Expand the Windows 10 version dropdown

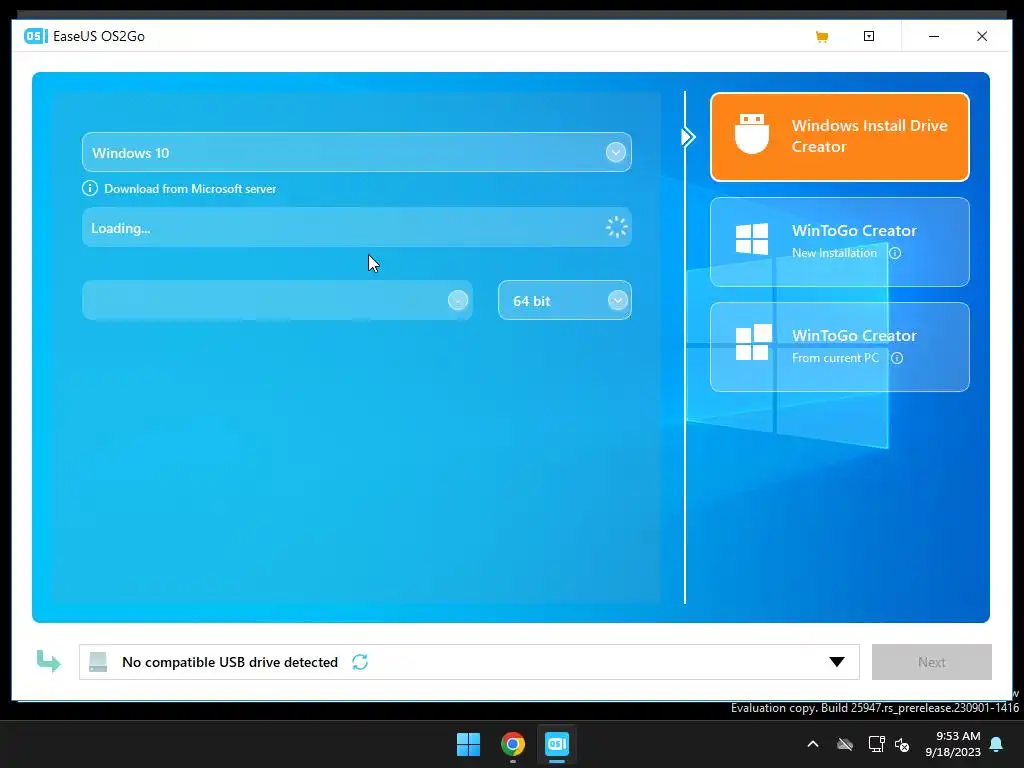click(x=615, y=152)
